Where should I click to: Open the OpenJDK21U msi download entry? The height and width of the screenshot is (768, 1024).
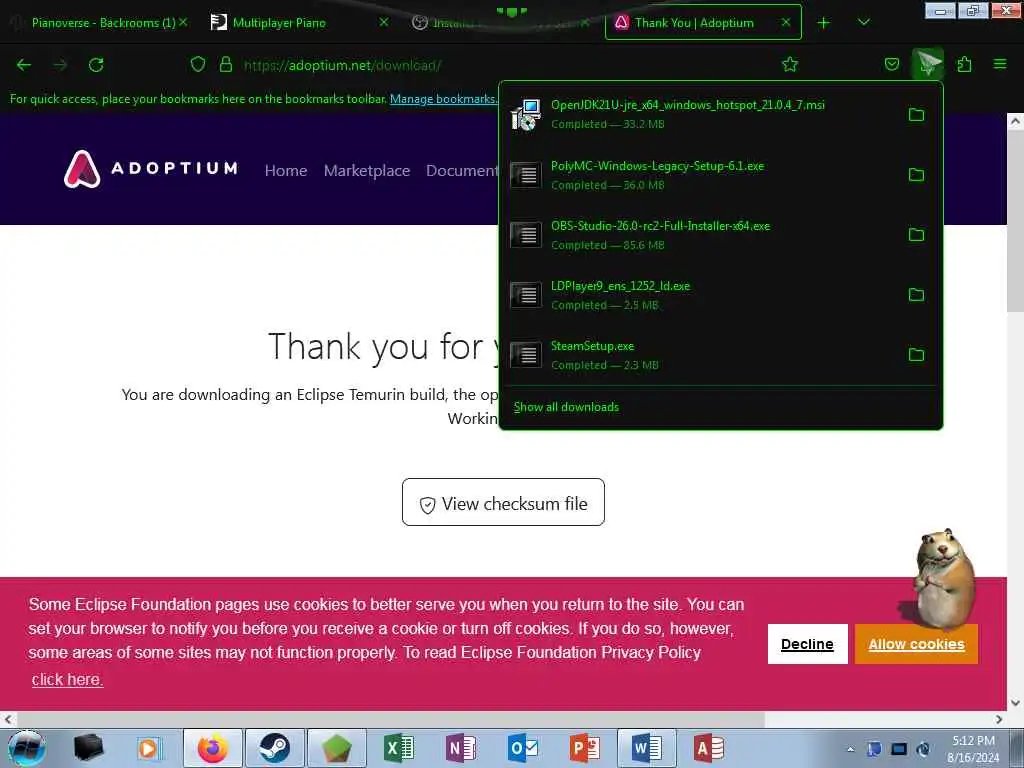(x=702, y=114)
